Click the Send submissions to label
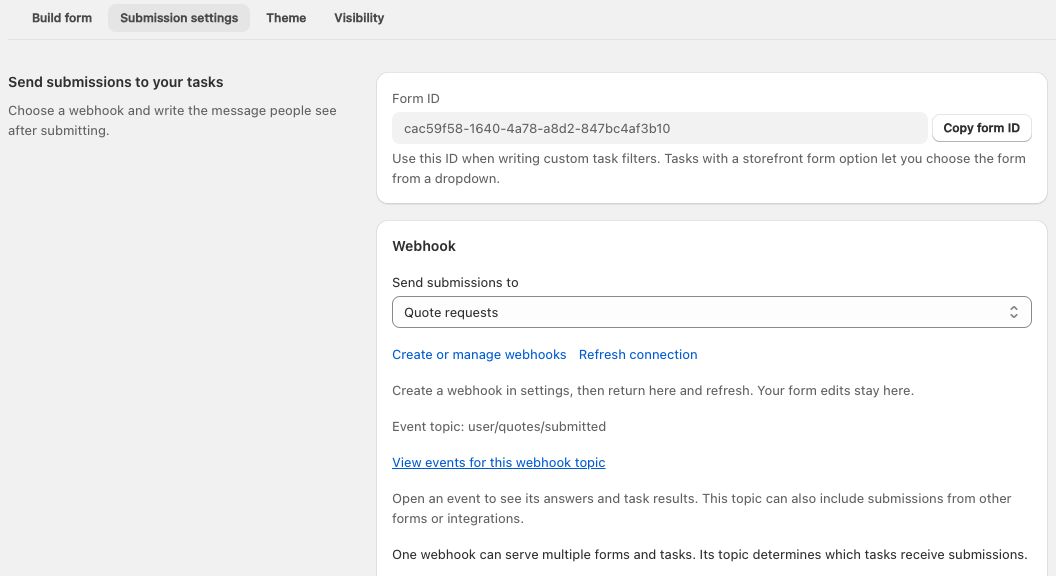This screenshot has height=576, width=1056. [455, 282]
